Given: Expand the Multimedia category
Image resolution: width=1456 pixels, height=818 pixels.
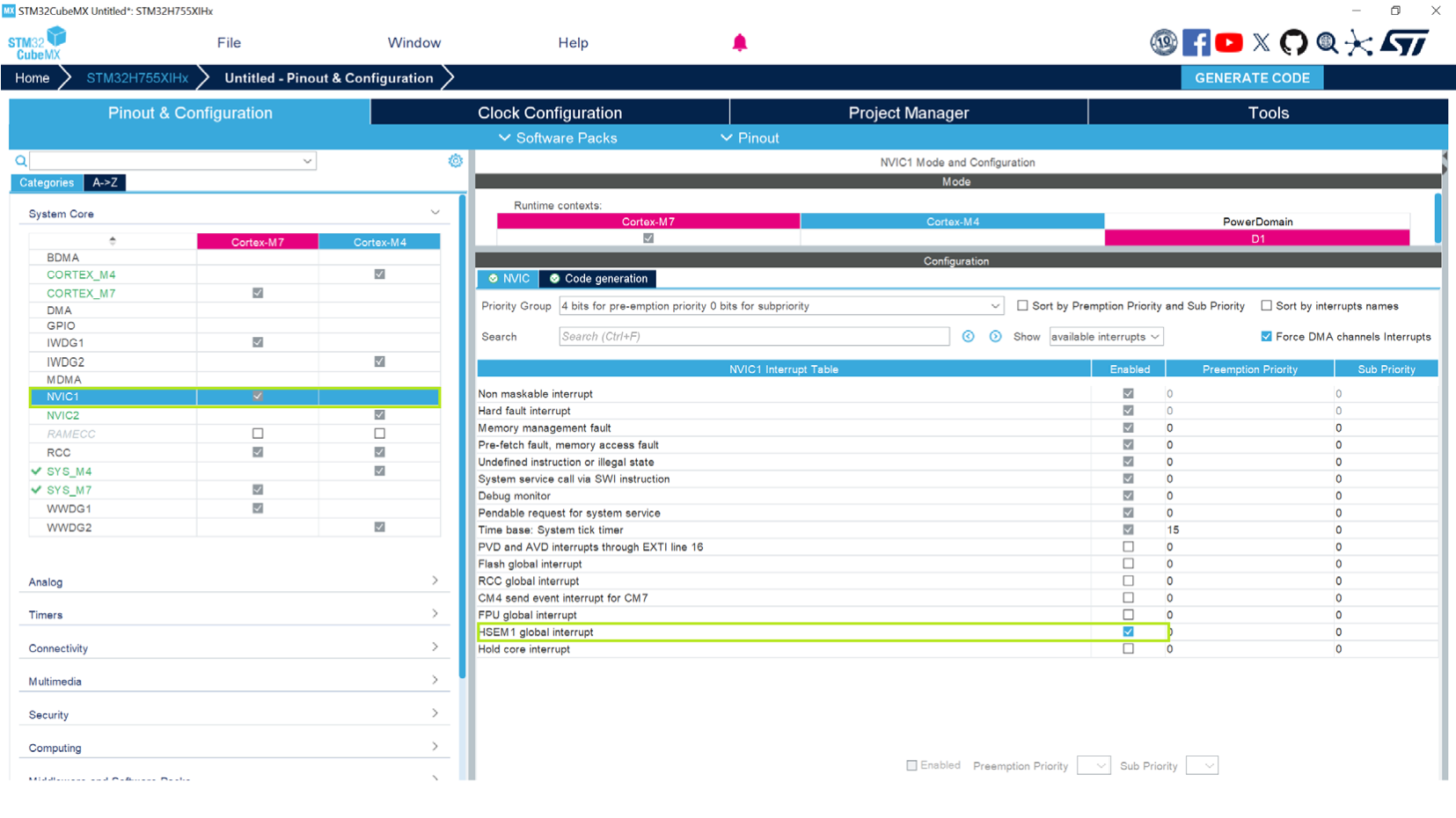Looking at the screenshot, I should point(435,680).
